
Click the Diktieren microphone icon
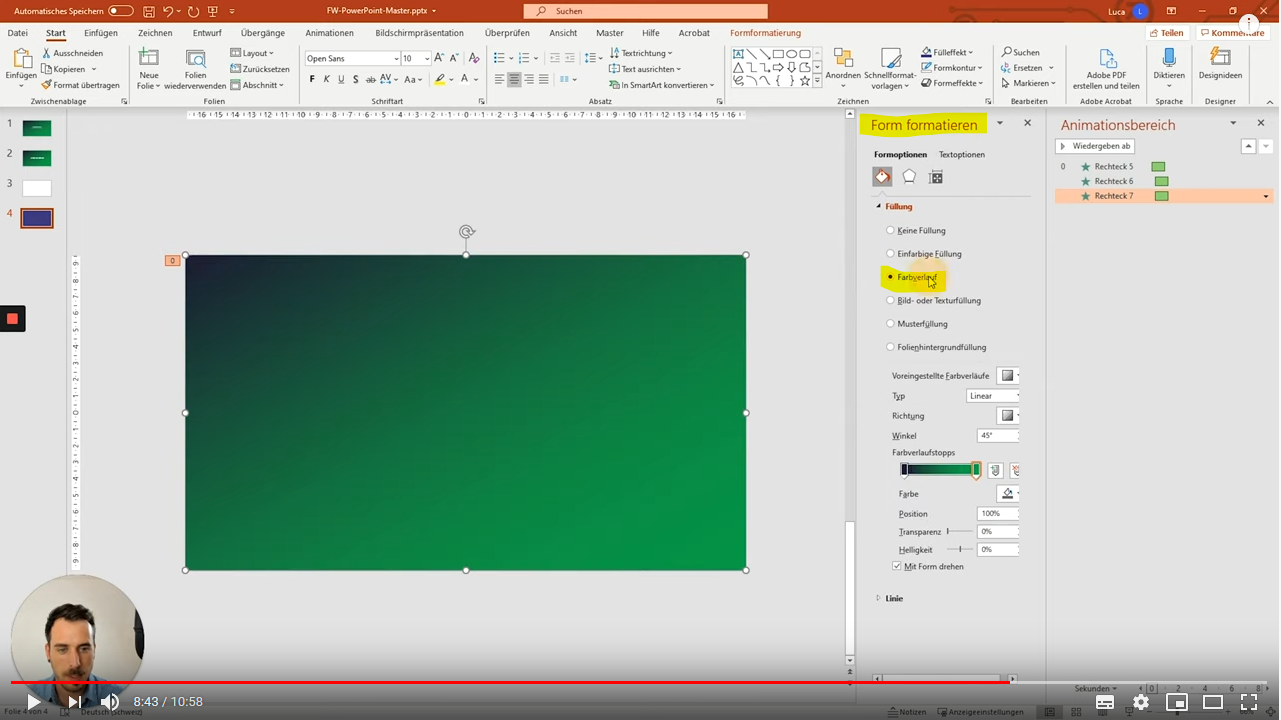[x=1169, y=58]
